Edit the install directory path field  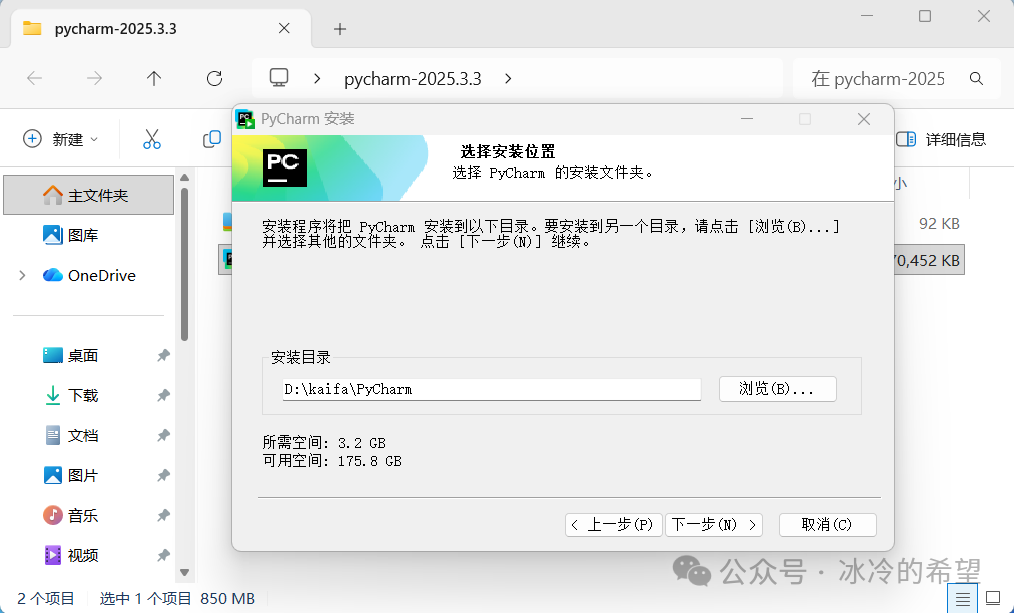coord(490,389)
